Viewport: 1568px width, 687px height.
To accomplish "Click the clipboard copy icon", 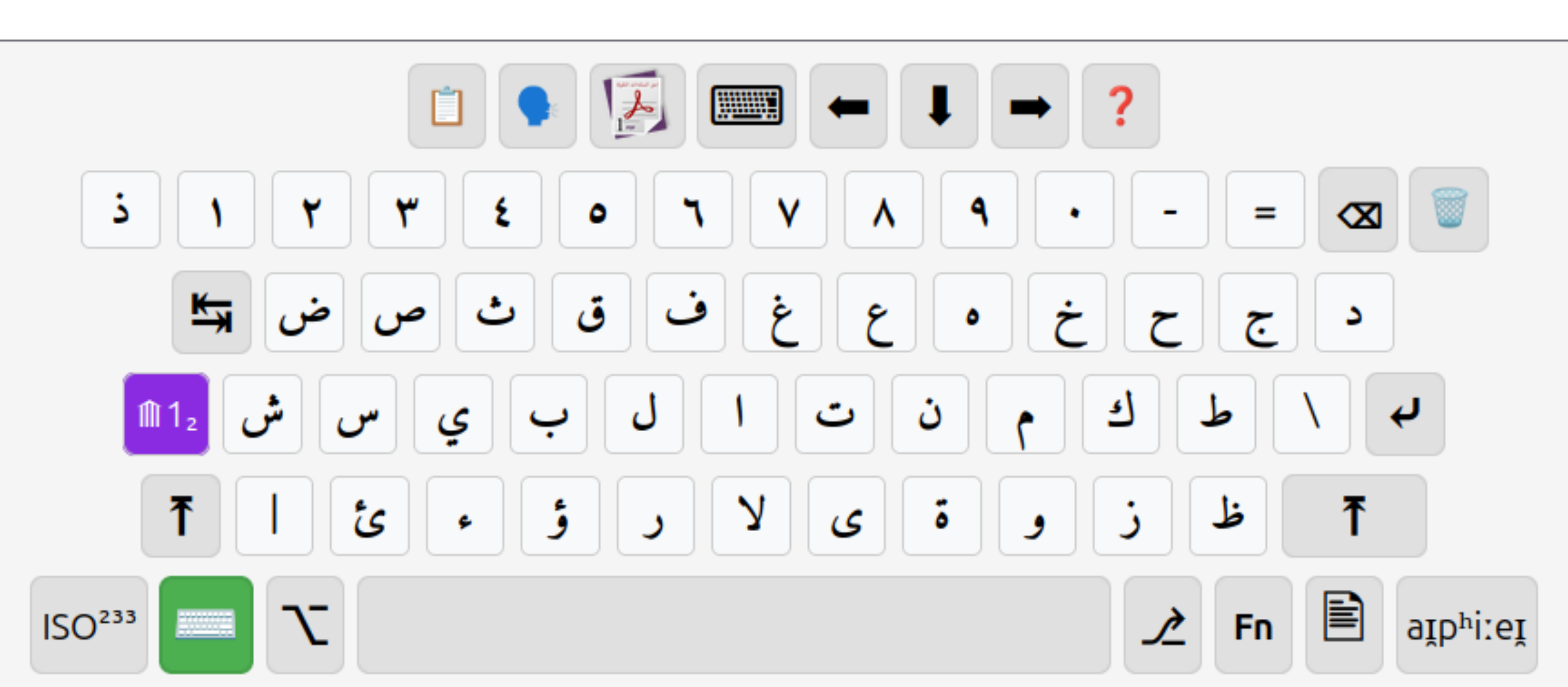I will tap(447, 106).
